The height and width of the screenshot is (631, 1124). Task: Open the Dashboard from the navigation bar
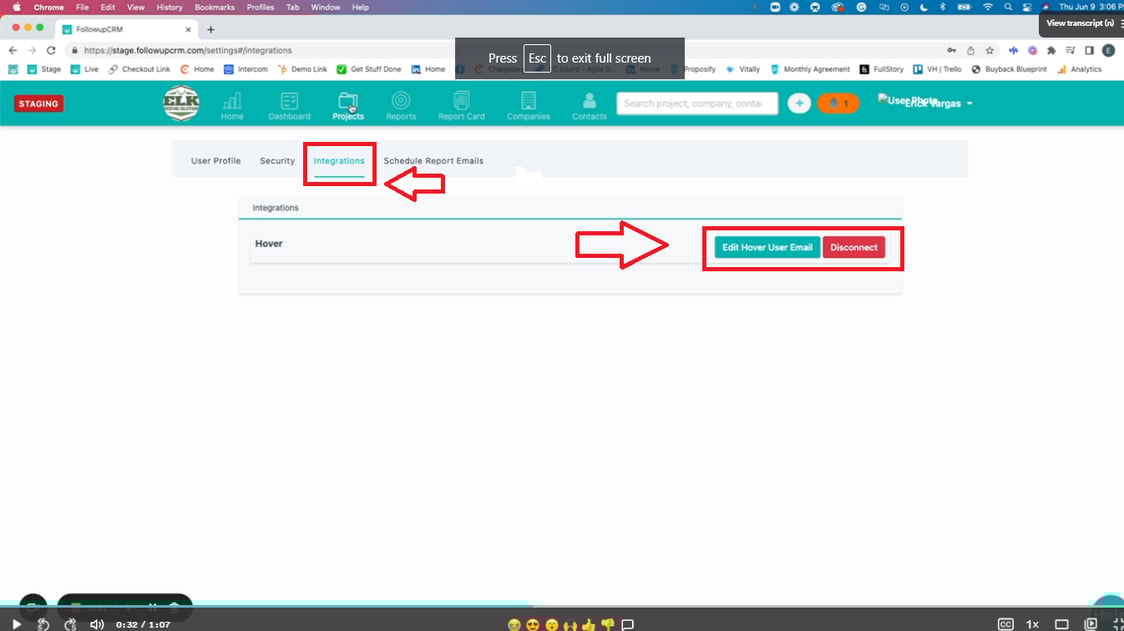289,103
